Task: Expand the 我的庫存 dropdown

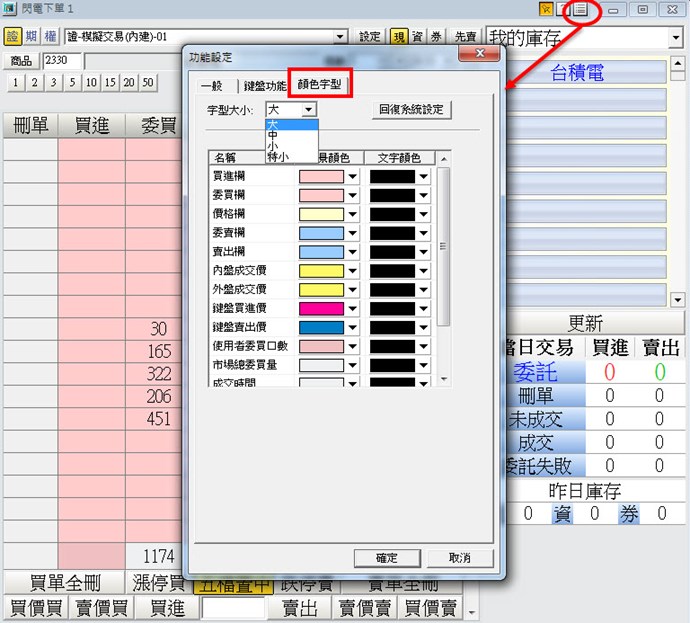Action: 675,37
